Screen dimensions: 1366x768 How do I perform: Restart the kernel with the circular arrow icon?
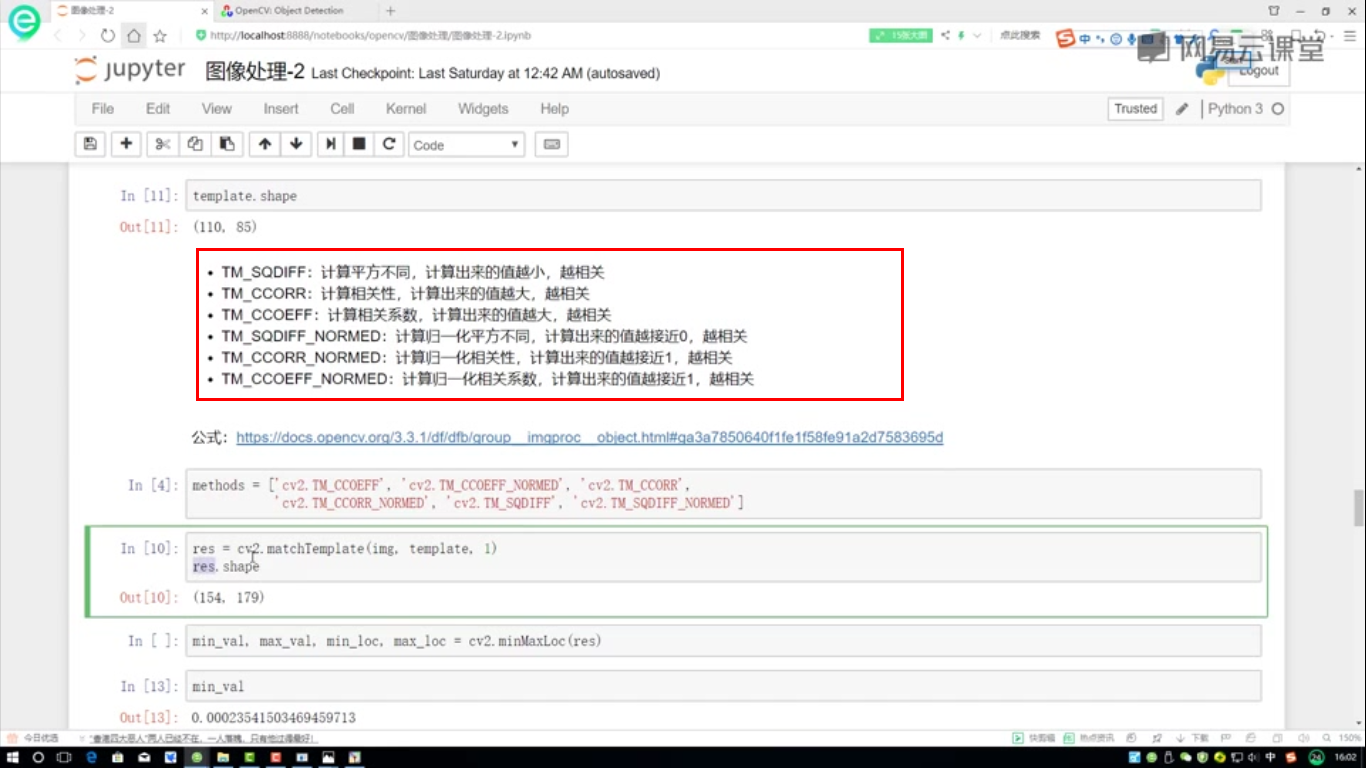click(x=389, y=144)
